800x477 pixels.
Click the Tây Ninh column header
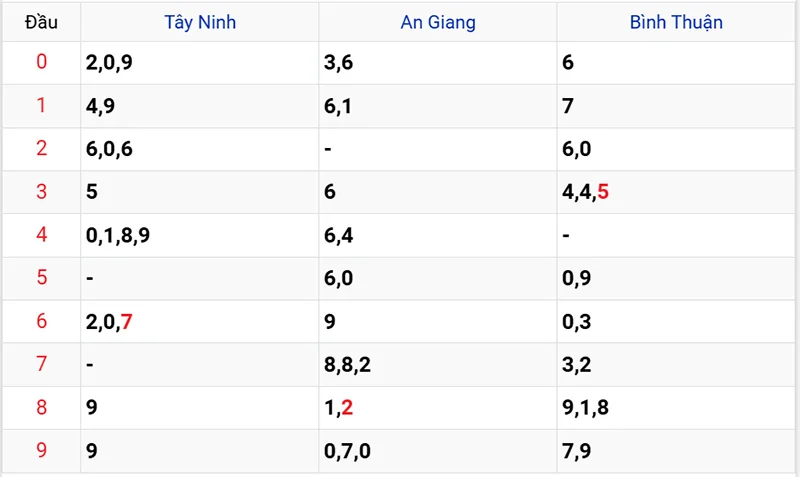click(x=200, y=22)
